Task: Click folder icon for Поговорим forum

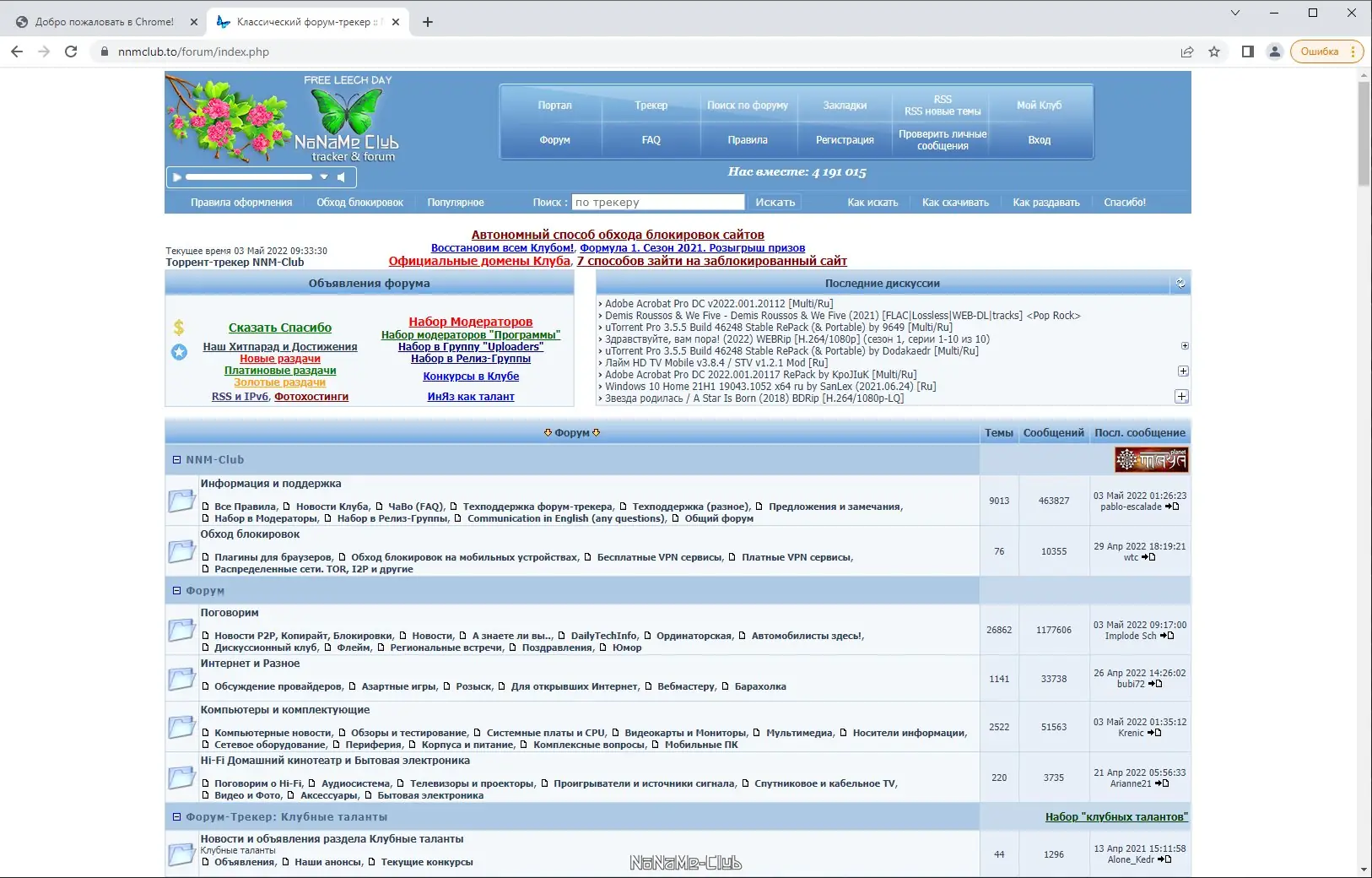Action: (181, 630)
